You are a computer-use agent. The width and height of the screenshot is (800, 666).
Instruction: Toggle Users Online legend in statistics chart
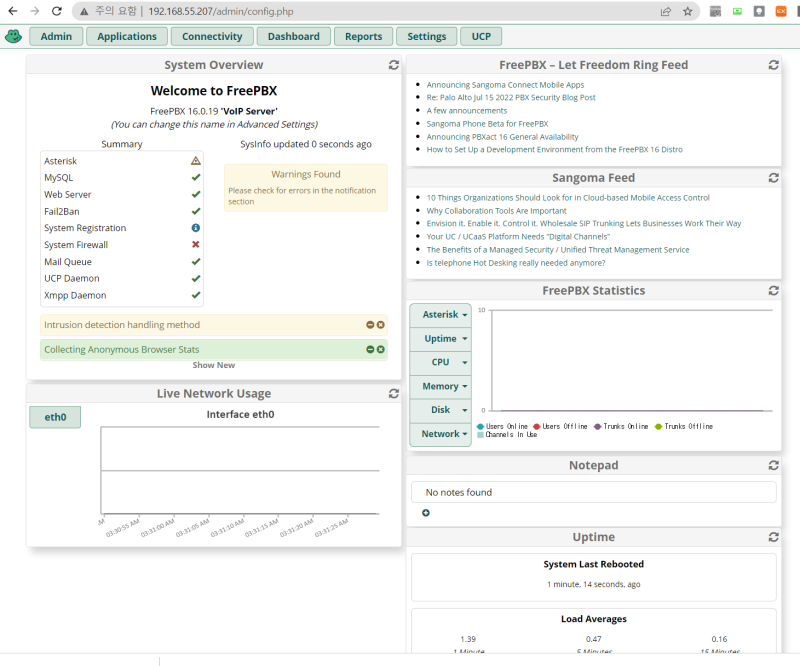(503, 426)
